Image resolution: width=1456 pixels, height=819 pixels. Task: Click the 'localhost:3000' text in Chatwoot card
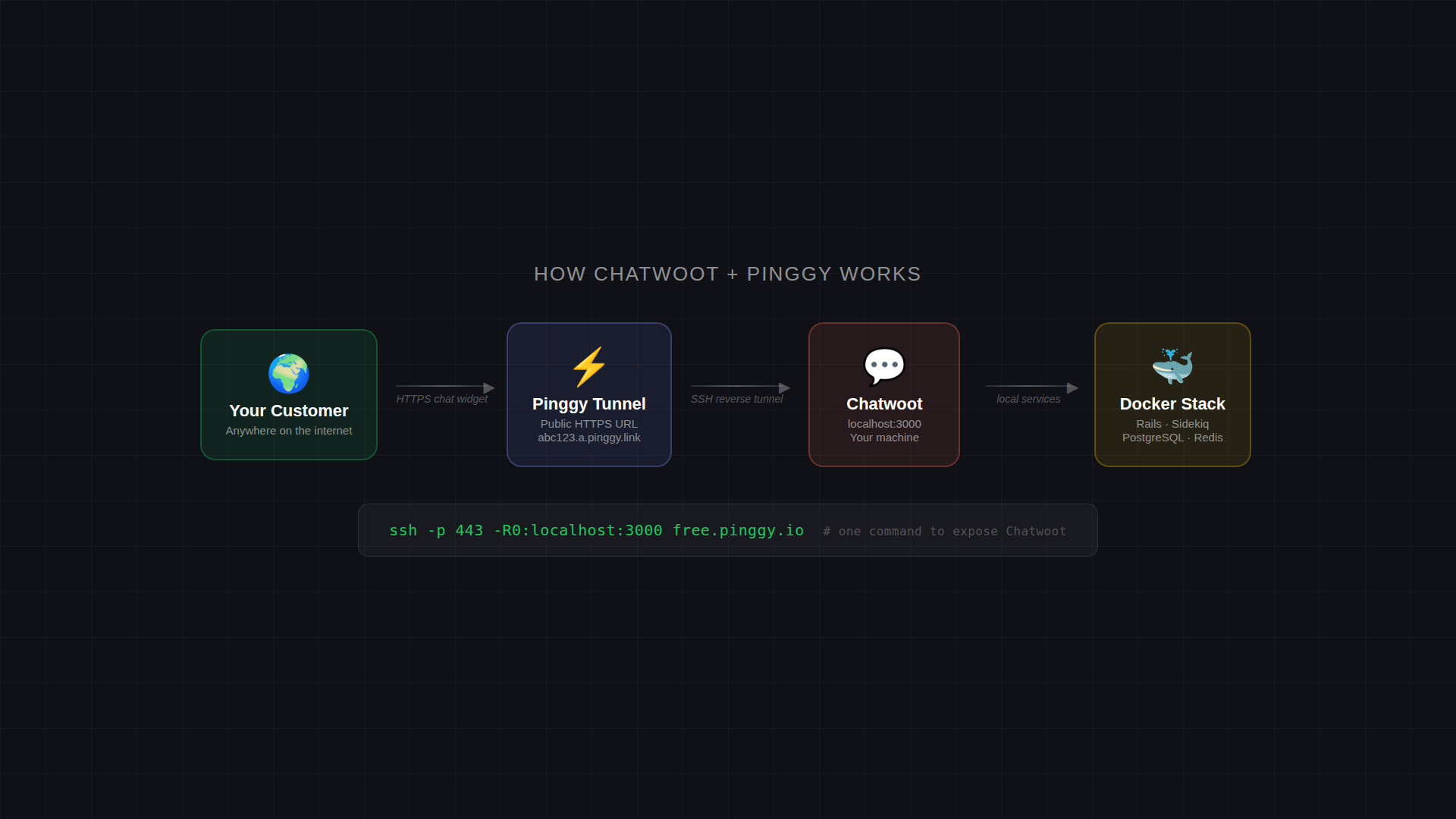tap(884, 424)
